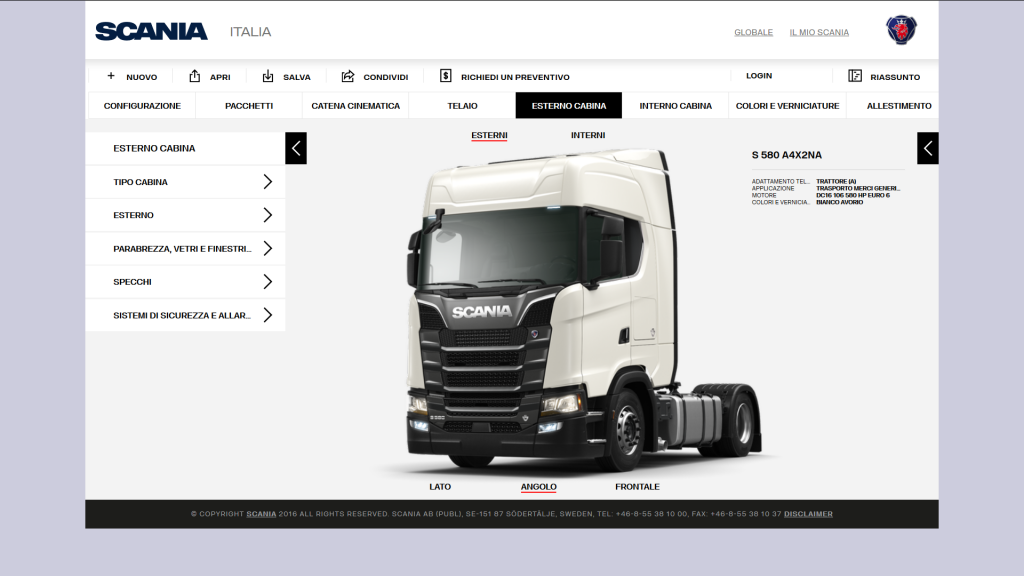Show Esterni view of truck

(489, 135)
